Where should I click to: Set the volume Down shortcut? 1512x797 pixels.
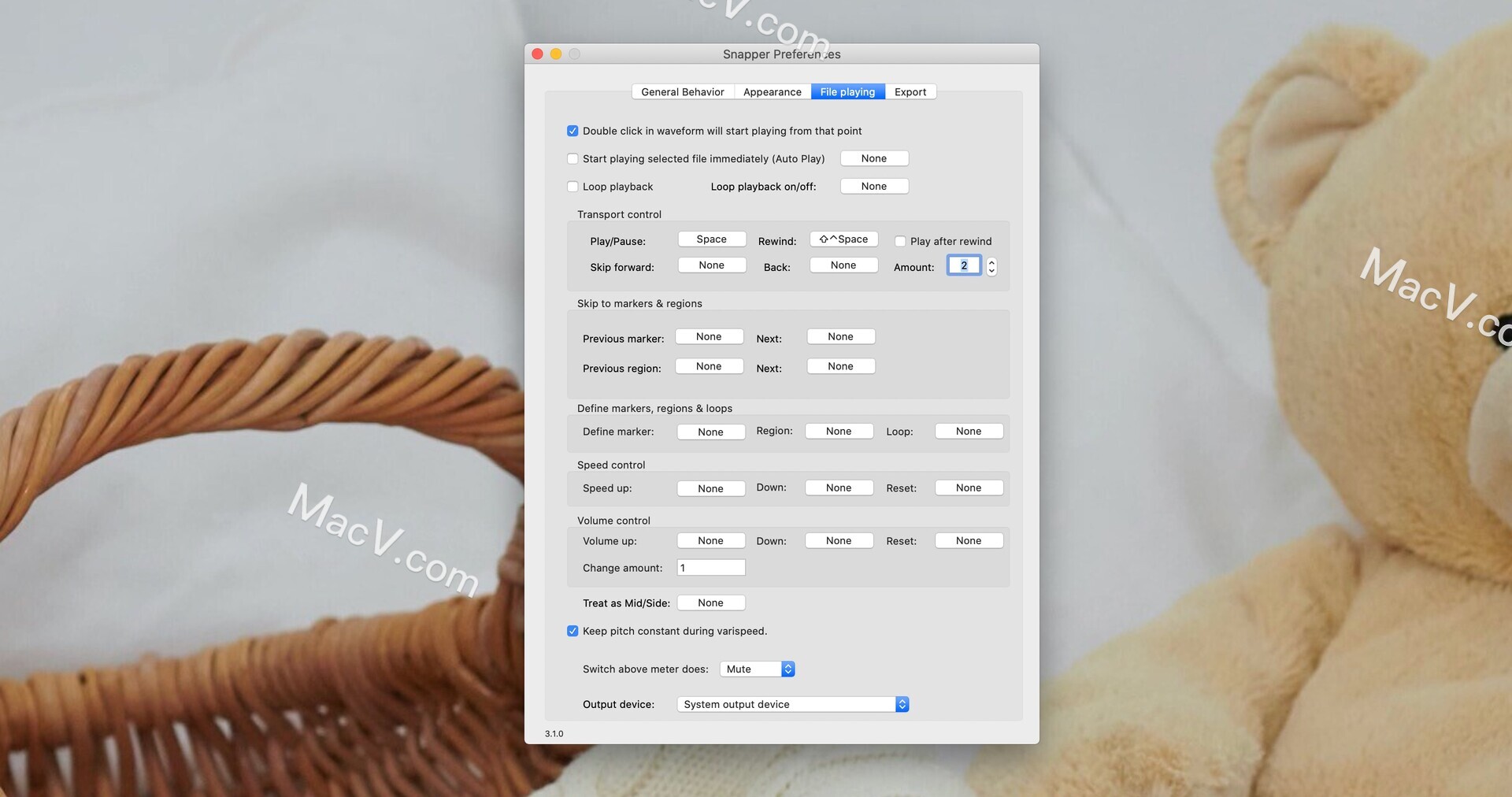[x=839, y=540]
